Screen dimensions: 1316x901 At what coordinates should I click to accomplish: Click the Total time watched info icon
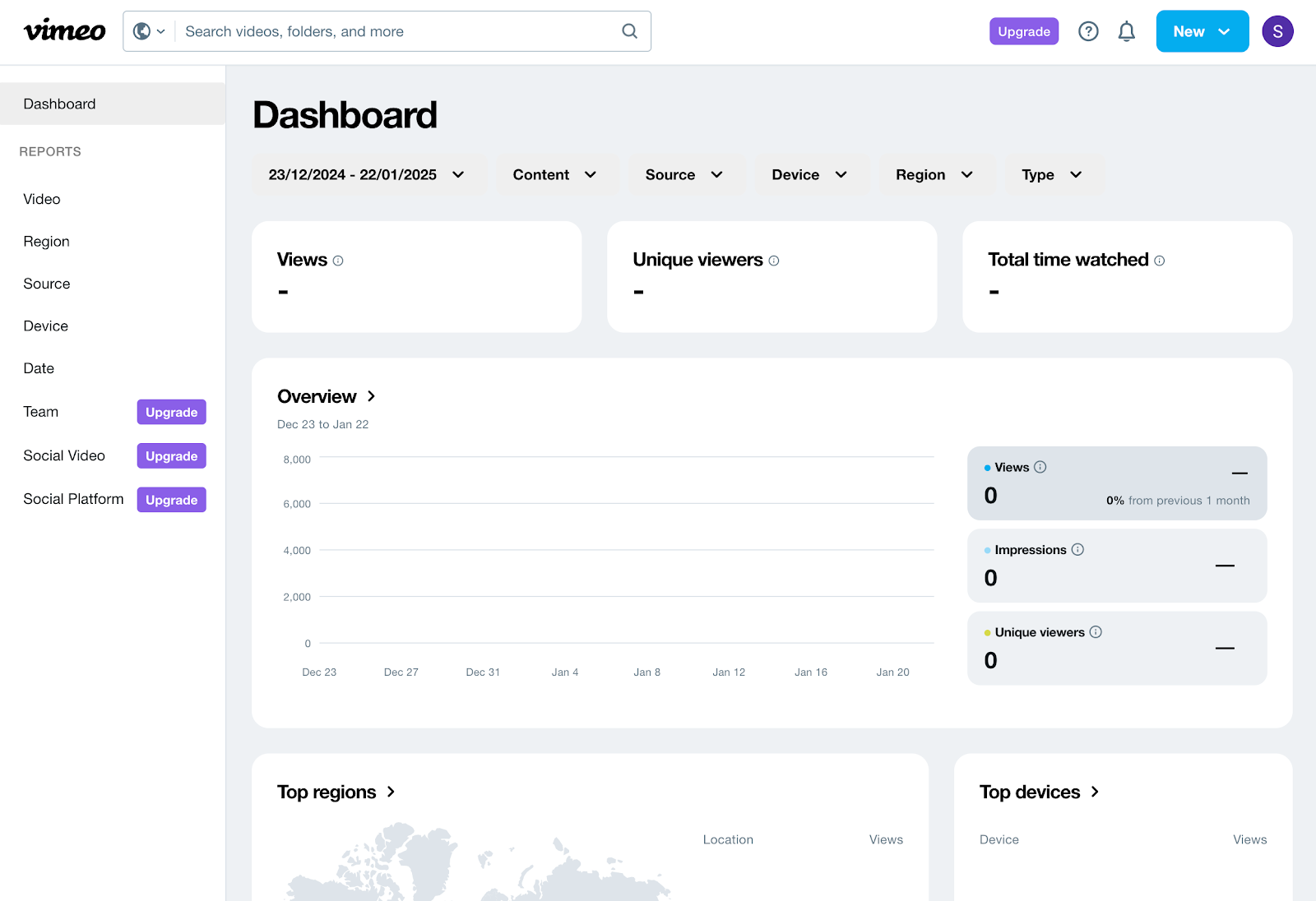click(x=1159, y=260)
